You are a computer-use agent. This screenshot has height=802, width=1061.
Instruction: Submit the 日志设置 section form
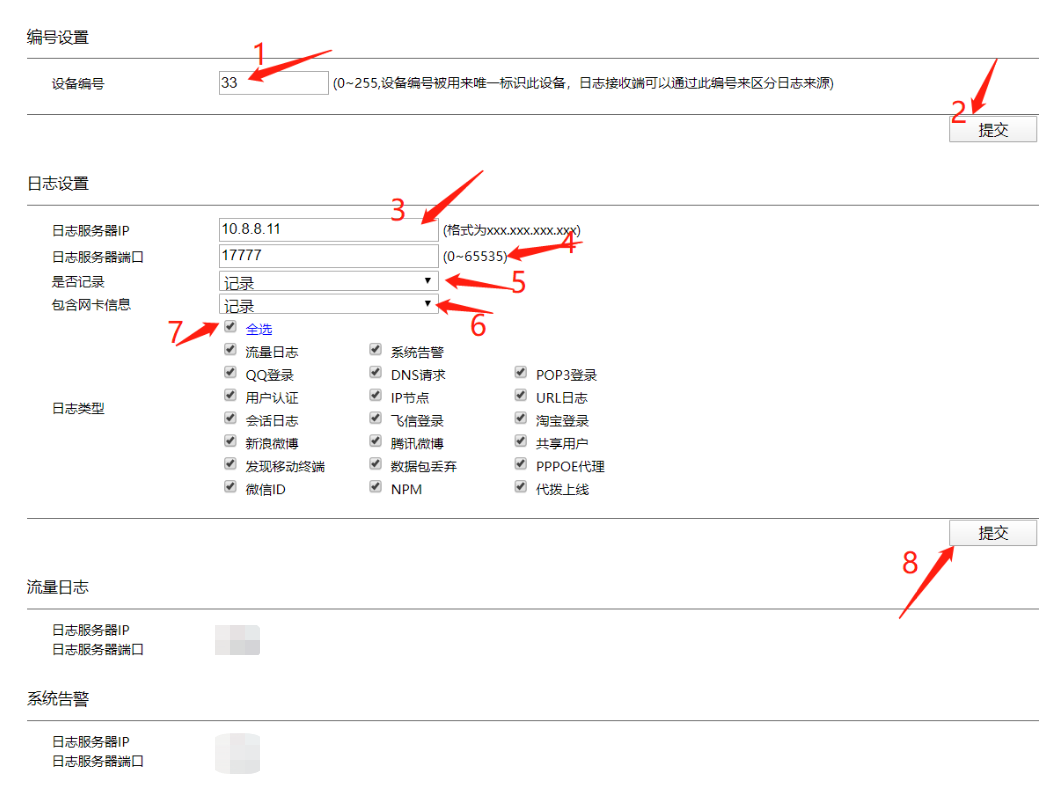pos(992,533)
